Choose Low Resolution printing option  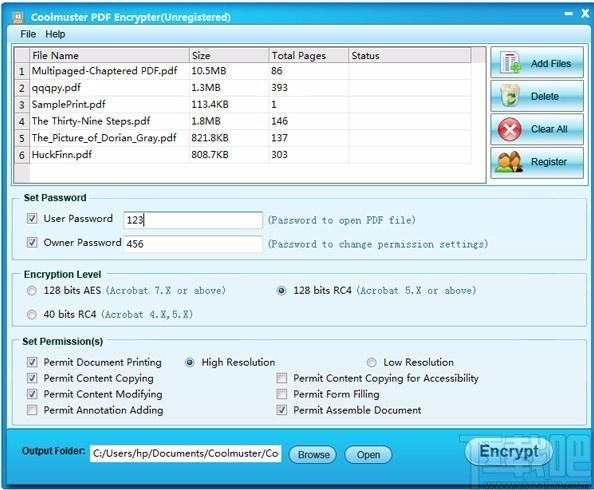372,363
